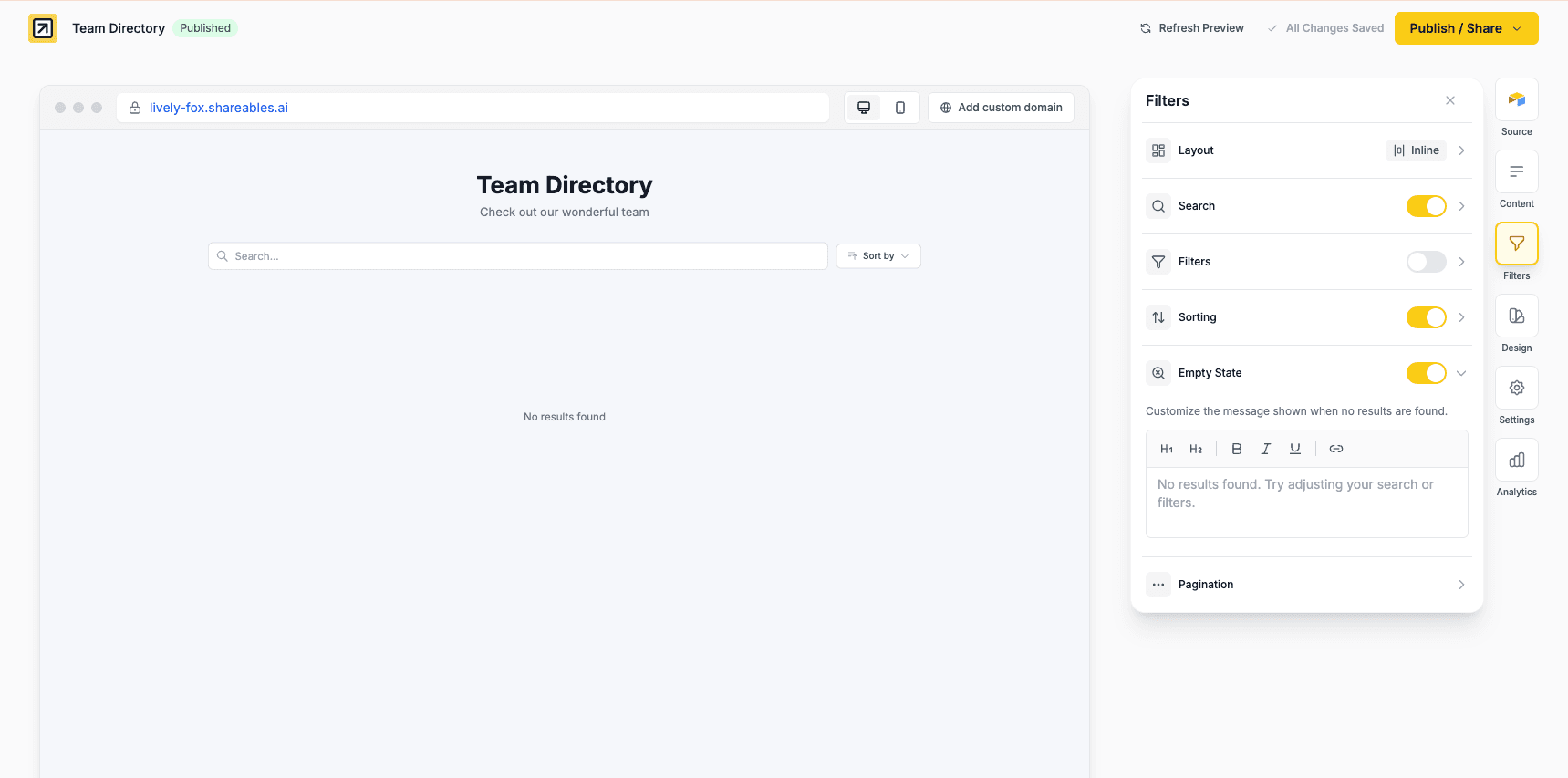The image size is (1568, 778).
Task: Insert link in empty state editor
Action: (x=1335, y=449)
